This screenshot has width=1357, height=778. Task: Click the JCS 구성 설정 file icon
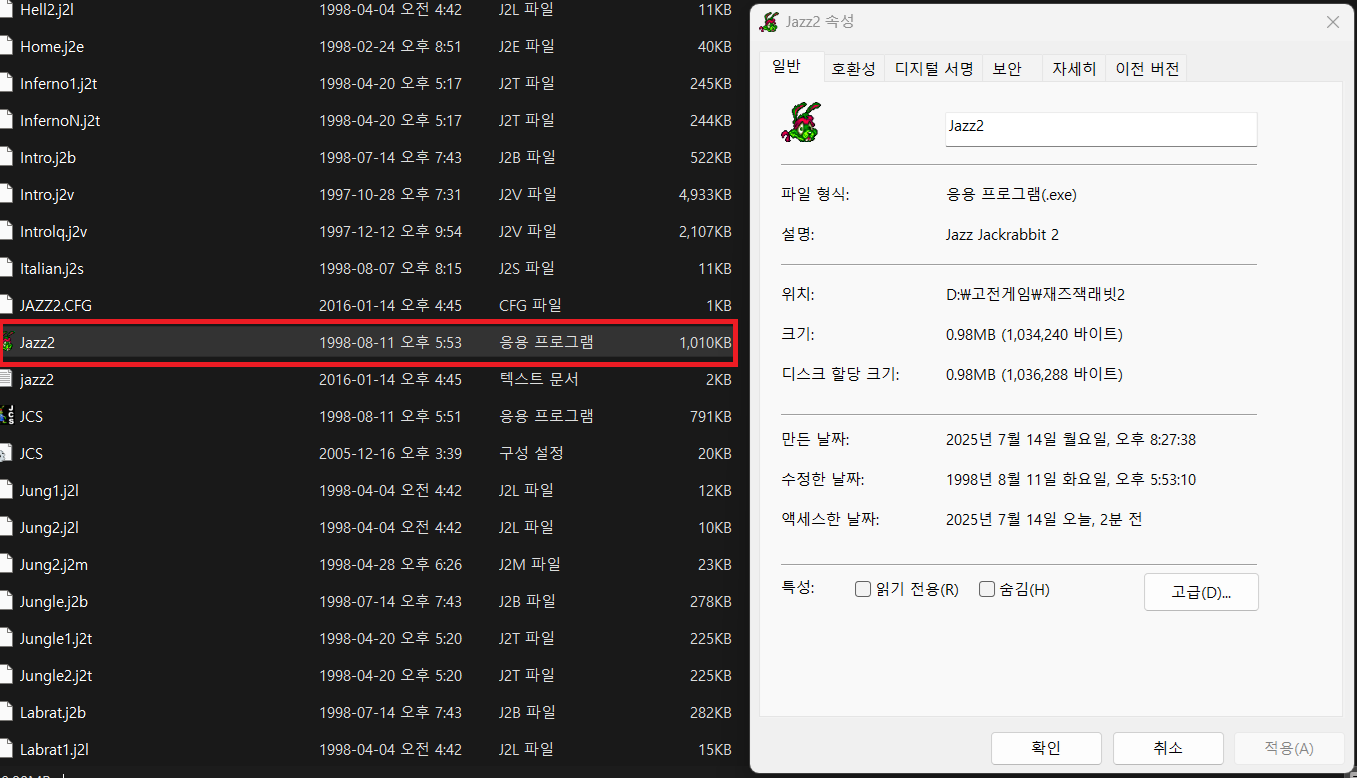point(8,453)
